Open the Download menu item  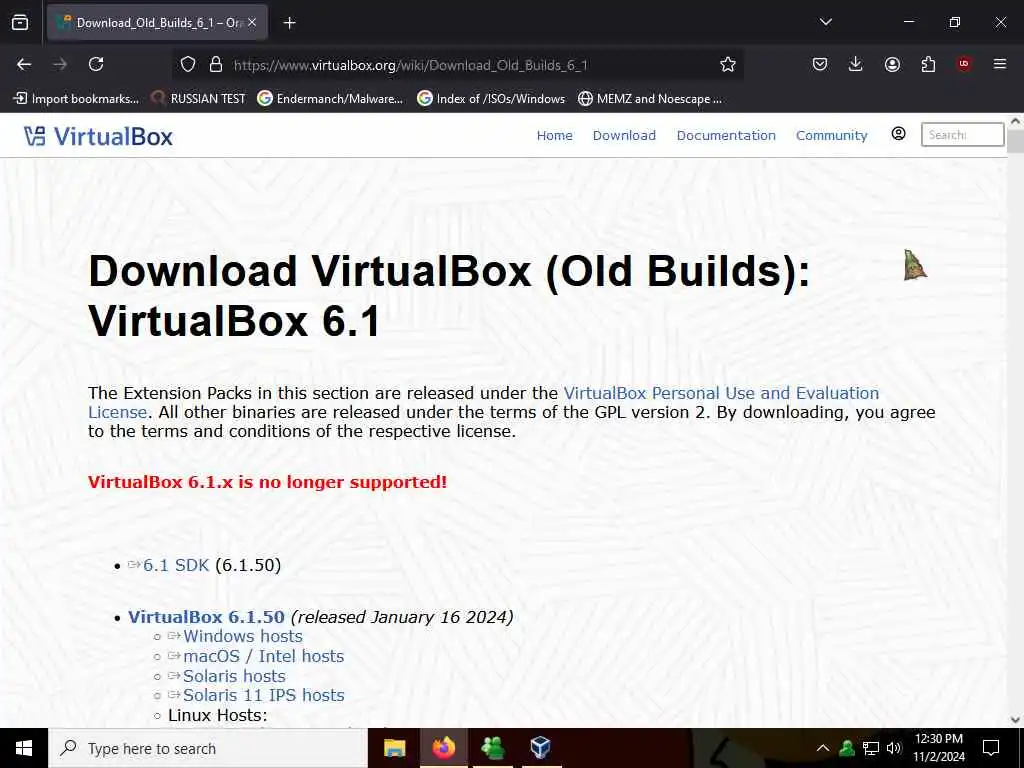point(624,135)
